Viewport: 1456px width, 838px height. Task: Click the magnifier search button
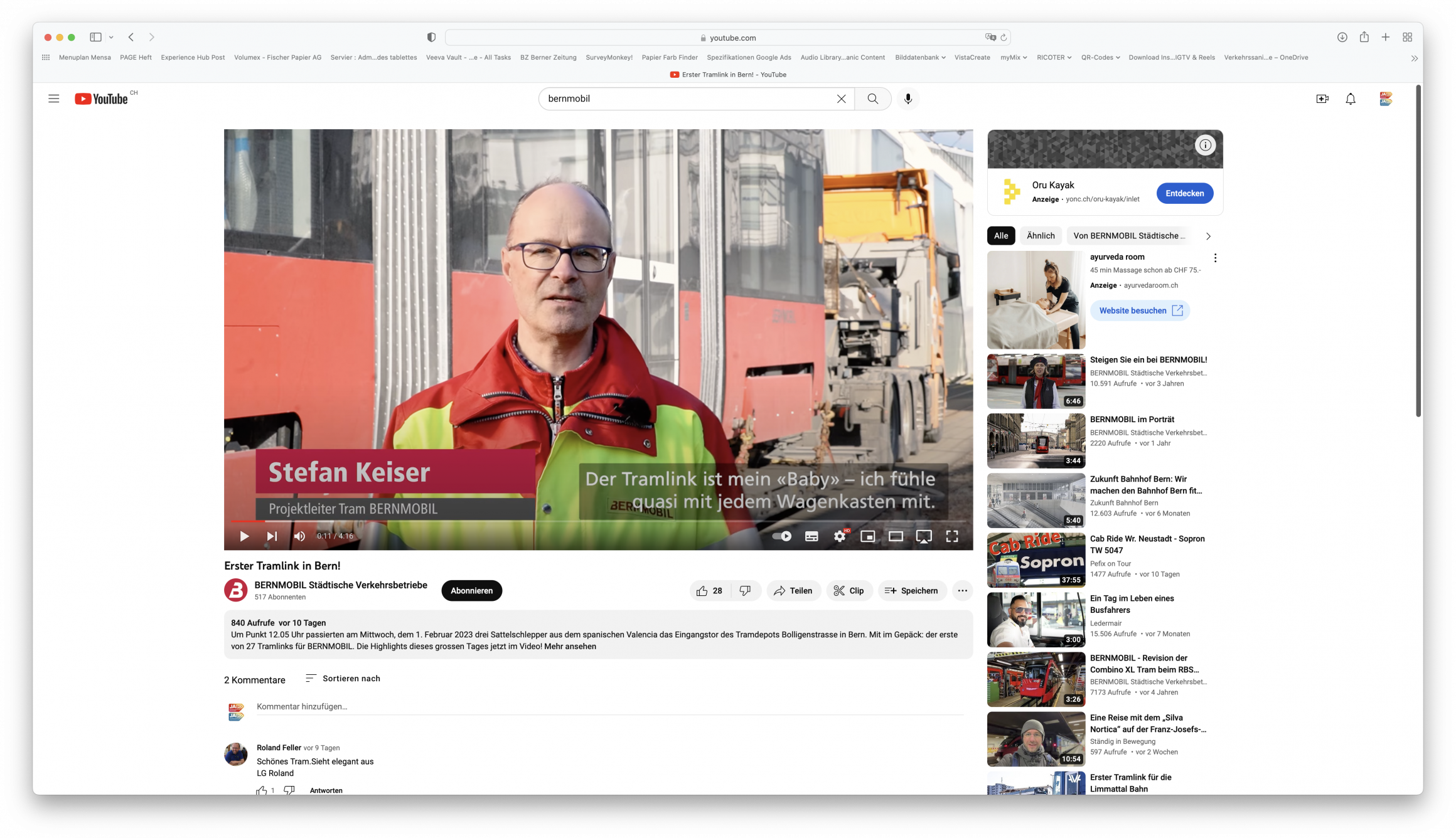coord(872,98)
